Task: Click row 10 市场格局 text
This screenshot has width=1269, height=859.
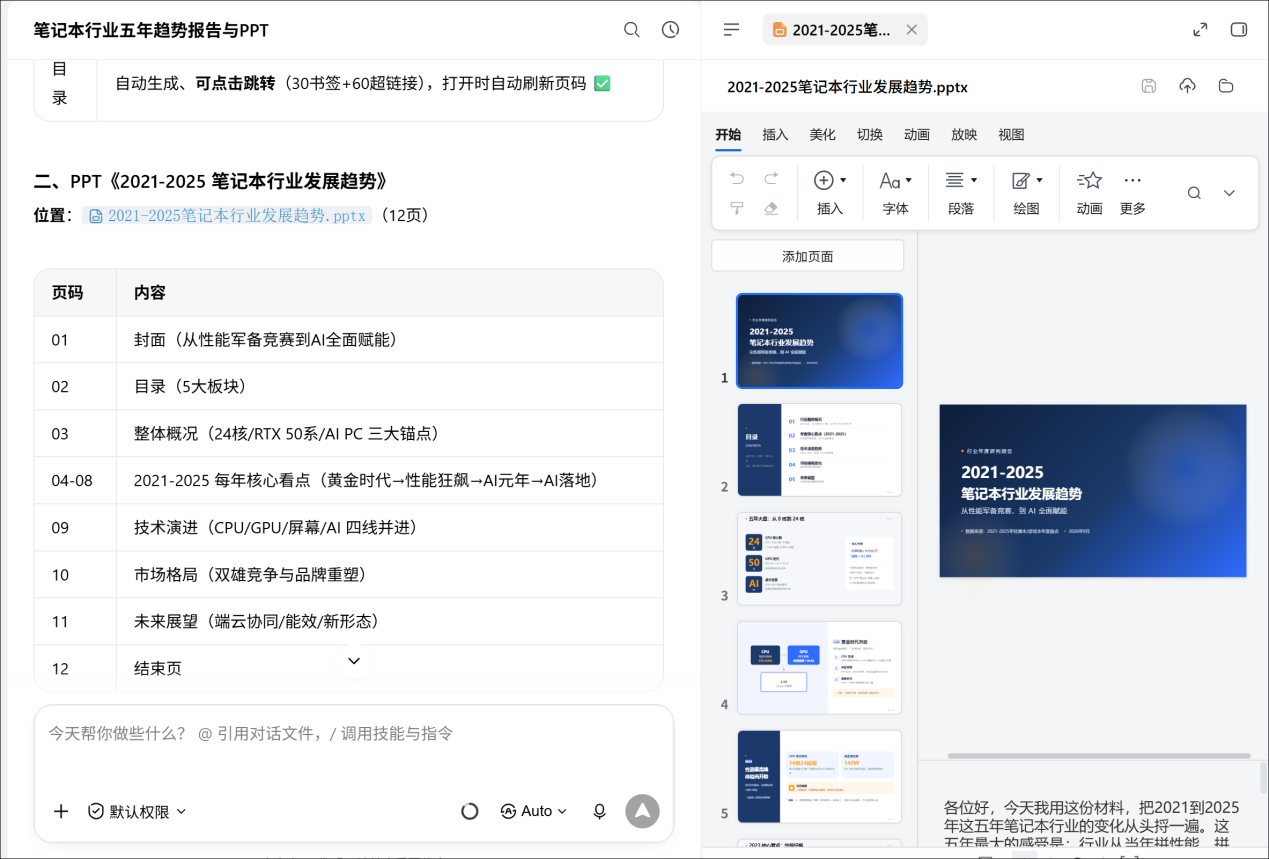Action: coord(250,575)
